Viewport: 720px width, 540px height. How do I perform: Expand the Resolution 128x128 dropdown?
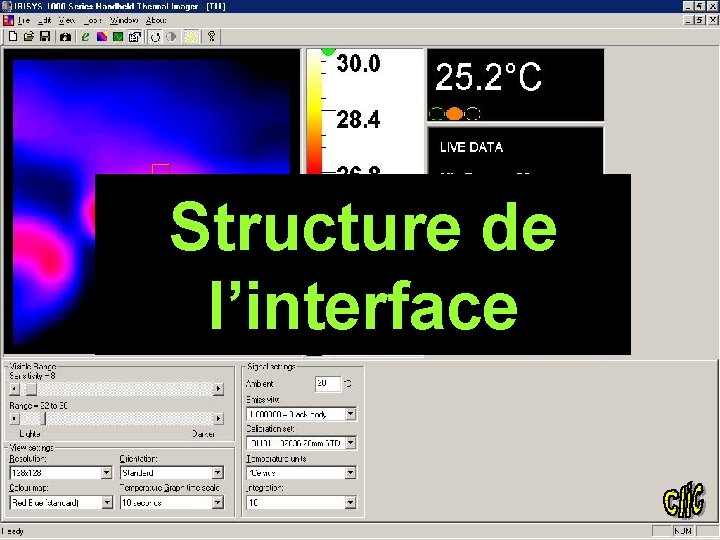pos(107,472)
